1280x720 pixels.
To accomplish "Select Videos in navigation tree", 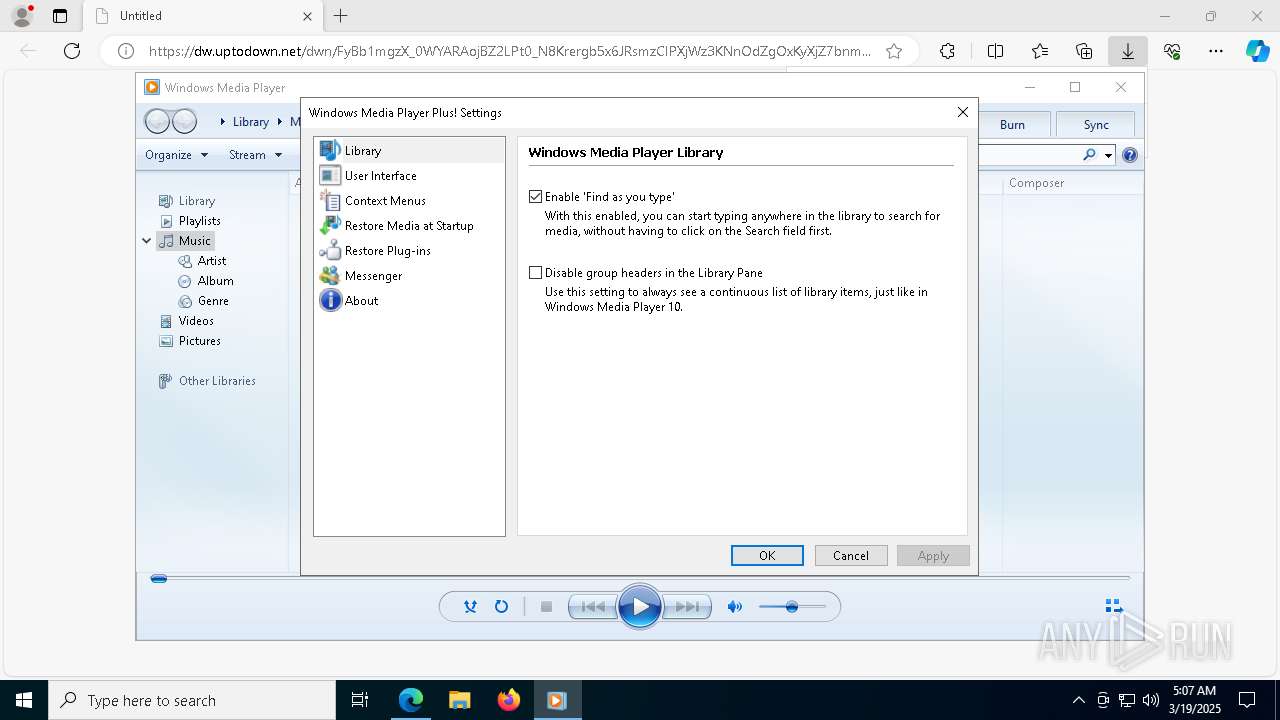I will tap(196, 321).
